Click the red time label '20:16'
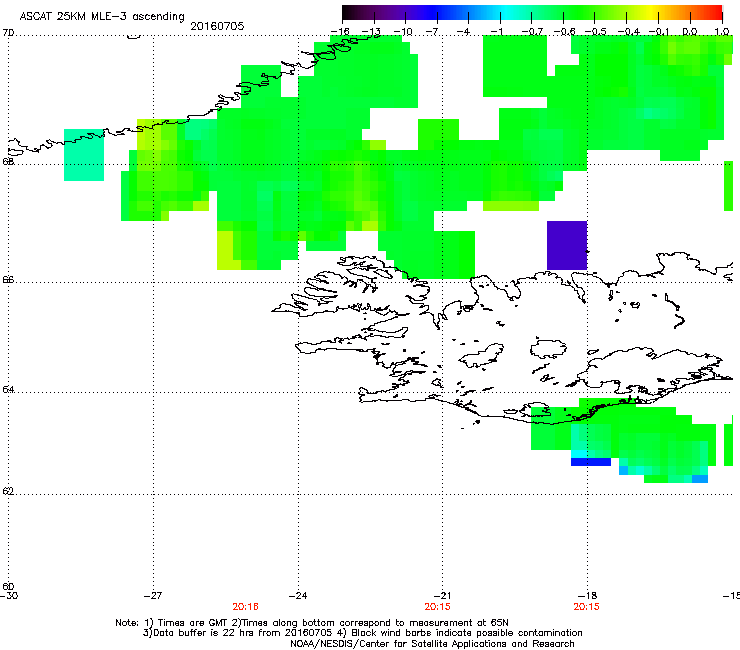This screenshot has height=650, width=740. click(x=245, y=607)
